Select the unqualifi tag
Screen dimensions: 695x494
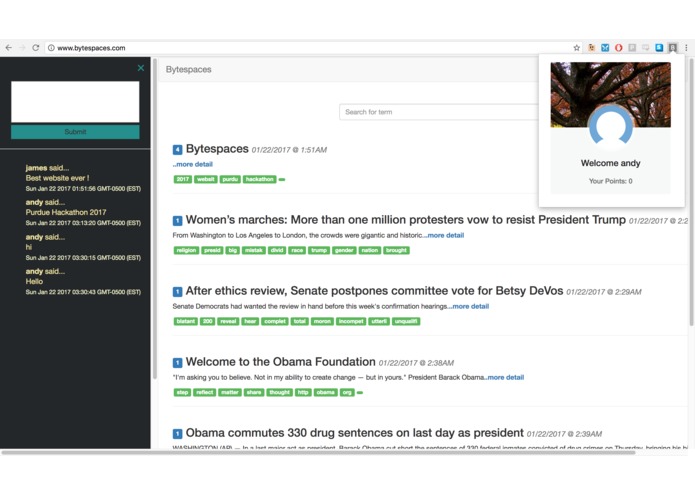[406, 321]
